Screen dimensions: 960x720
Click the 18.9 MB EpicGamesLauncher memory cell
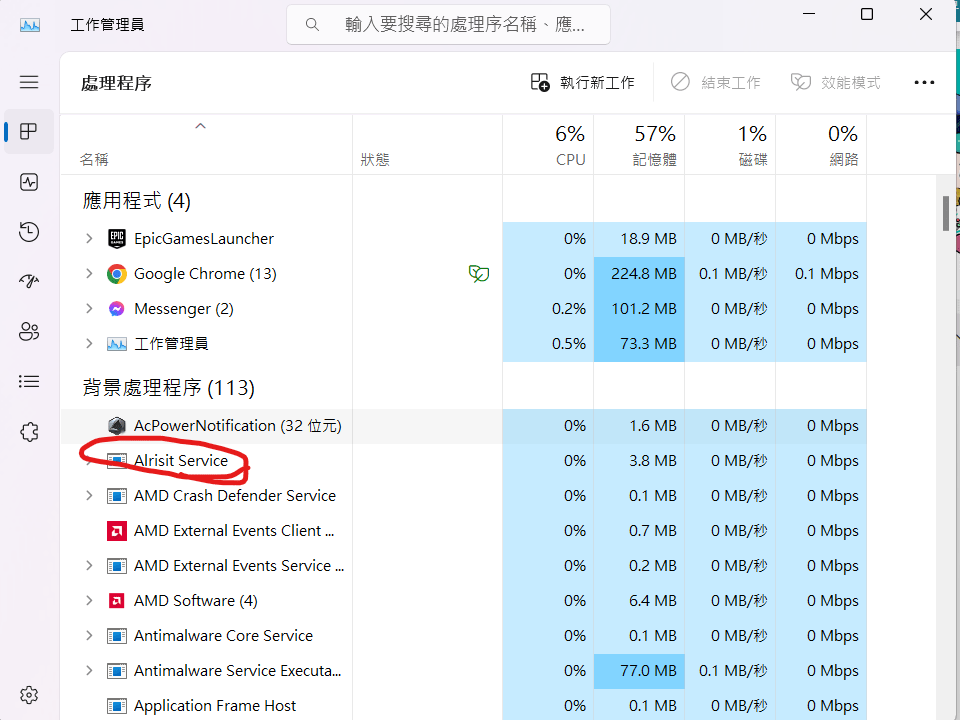click(639, 239)
